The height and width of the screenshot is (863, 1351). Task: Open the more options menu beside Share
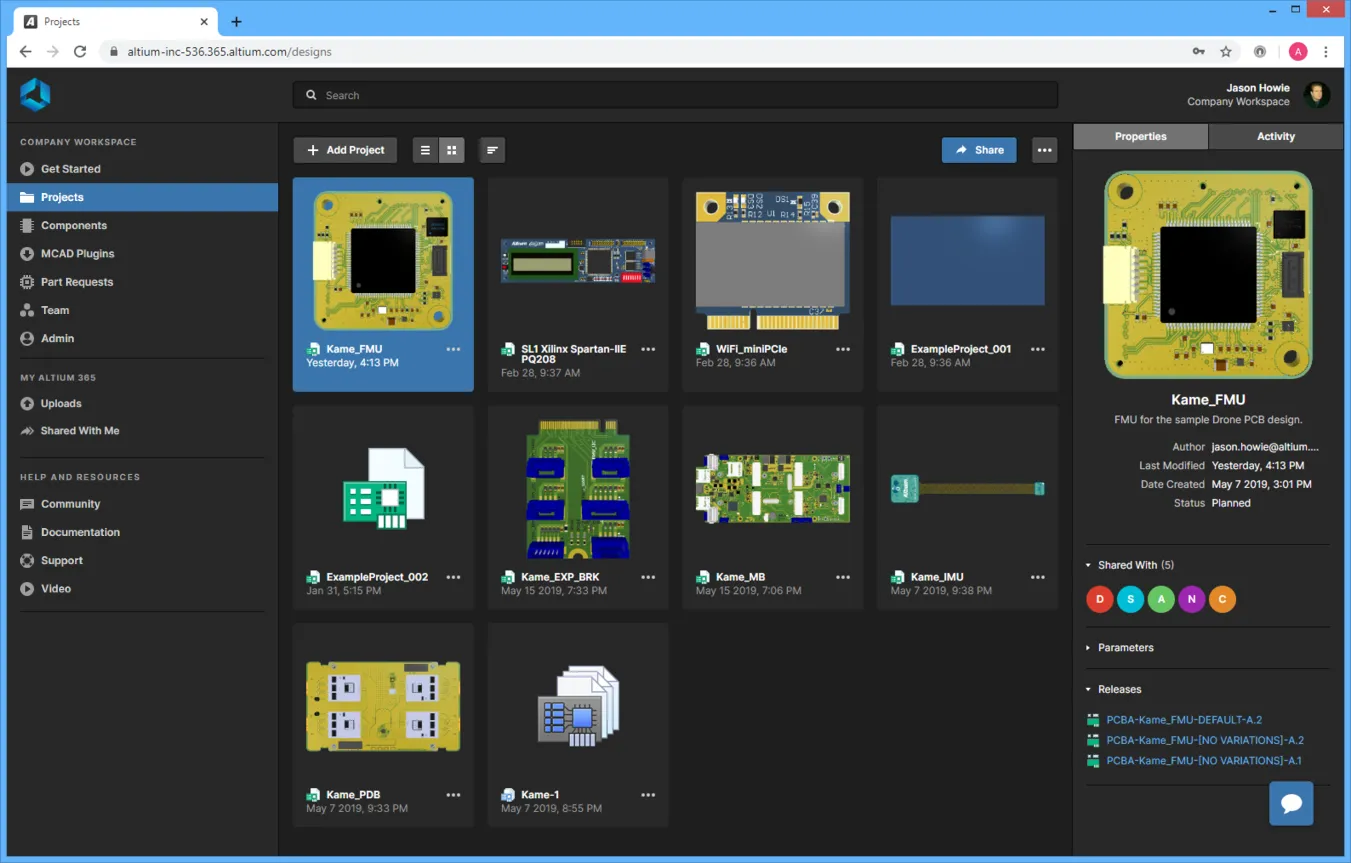tap(1045, 150)
